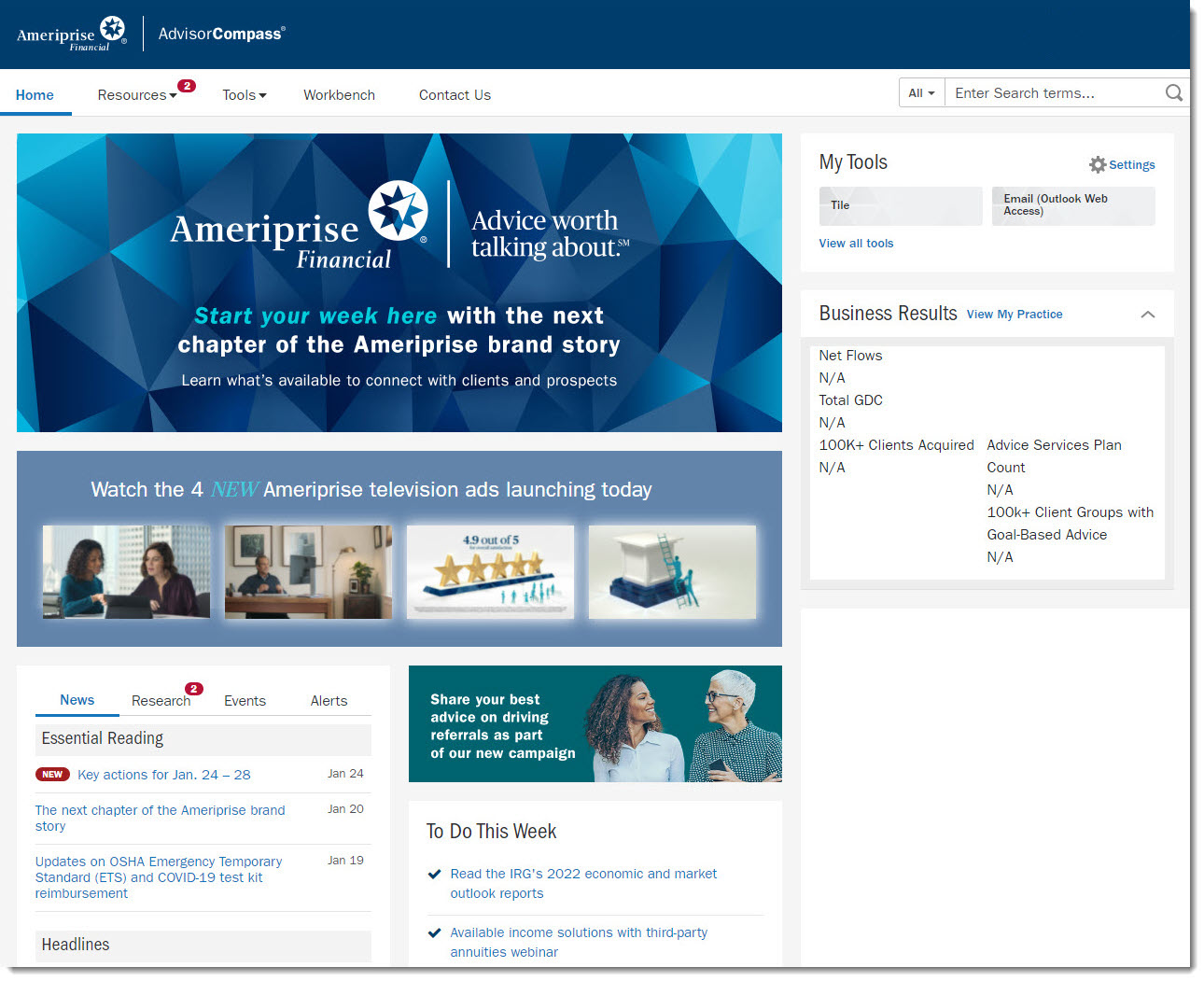This screenshot has width=1204, height=981.
Task: Click the Ameriprise Financial logo in header
Action: pos(72,34)
